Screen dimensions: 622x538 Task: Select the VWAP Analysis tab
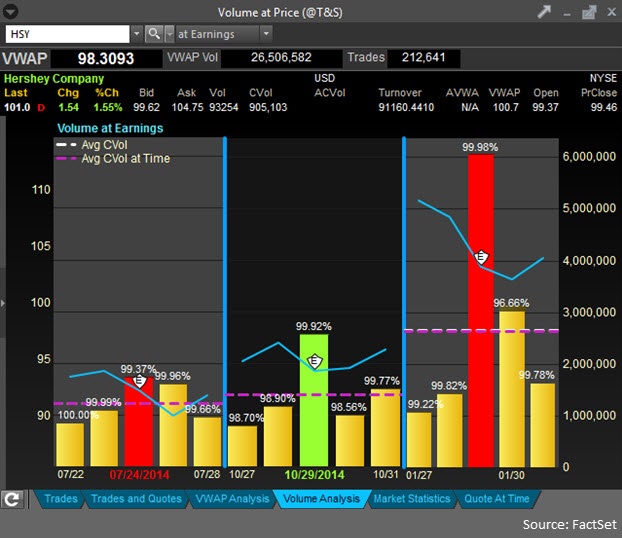pos(232,499)
